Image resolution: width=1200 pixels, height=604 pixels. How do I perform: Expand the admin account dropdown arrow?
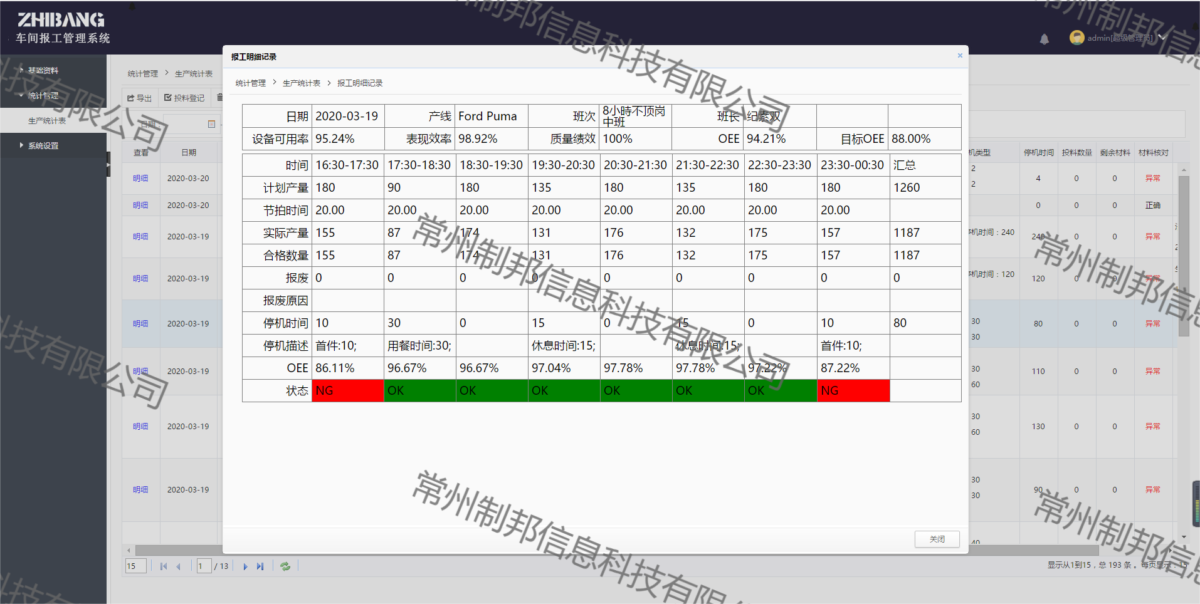click(x=1163, y=38)
